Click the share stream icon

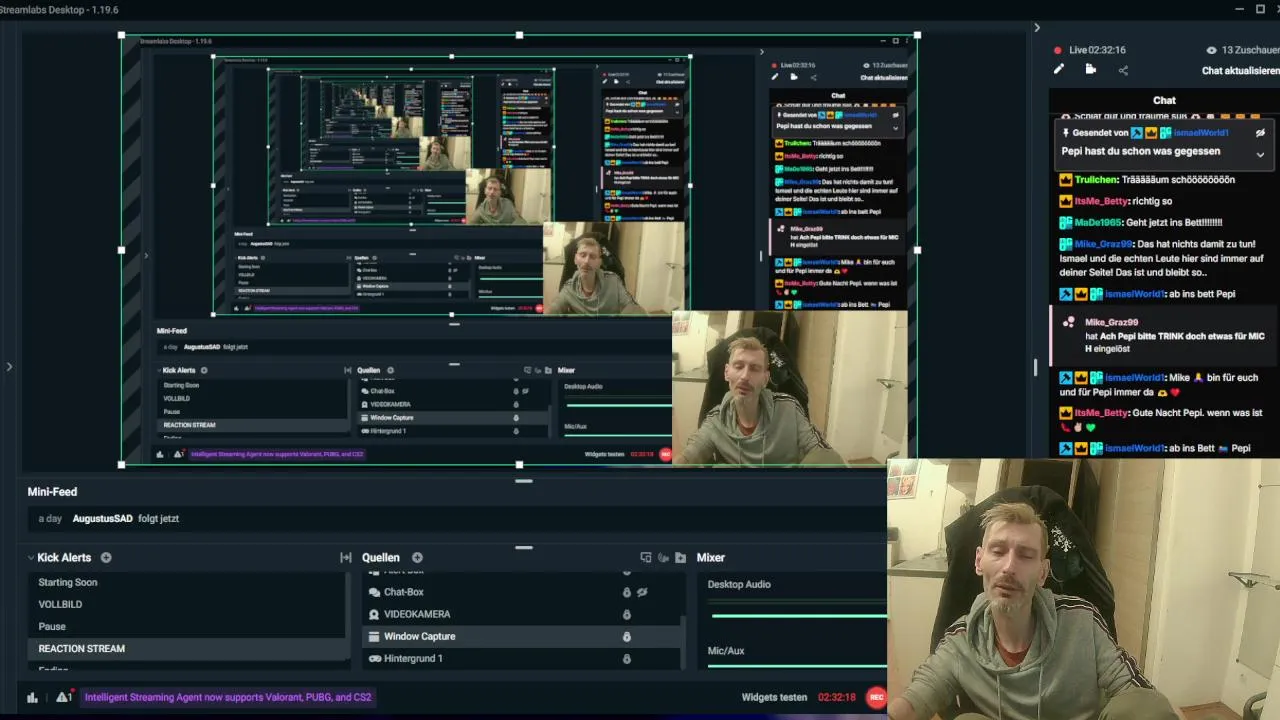coord(1123,70)
